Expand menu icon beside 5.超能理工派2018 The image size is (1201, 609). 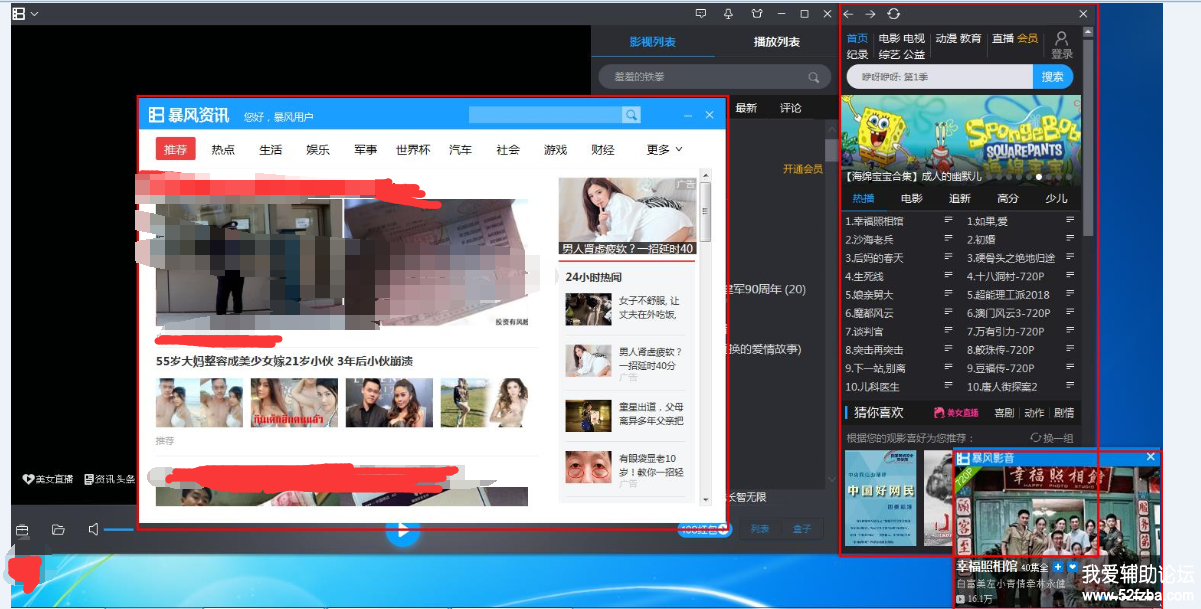[1069, 295]
